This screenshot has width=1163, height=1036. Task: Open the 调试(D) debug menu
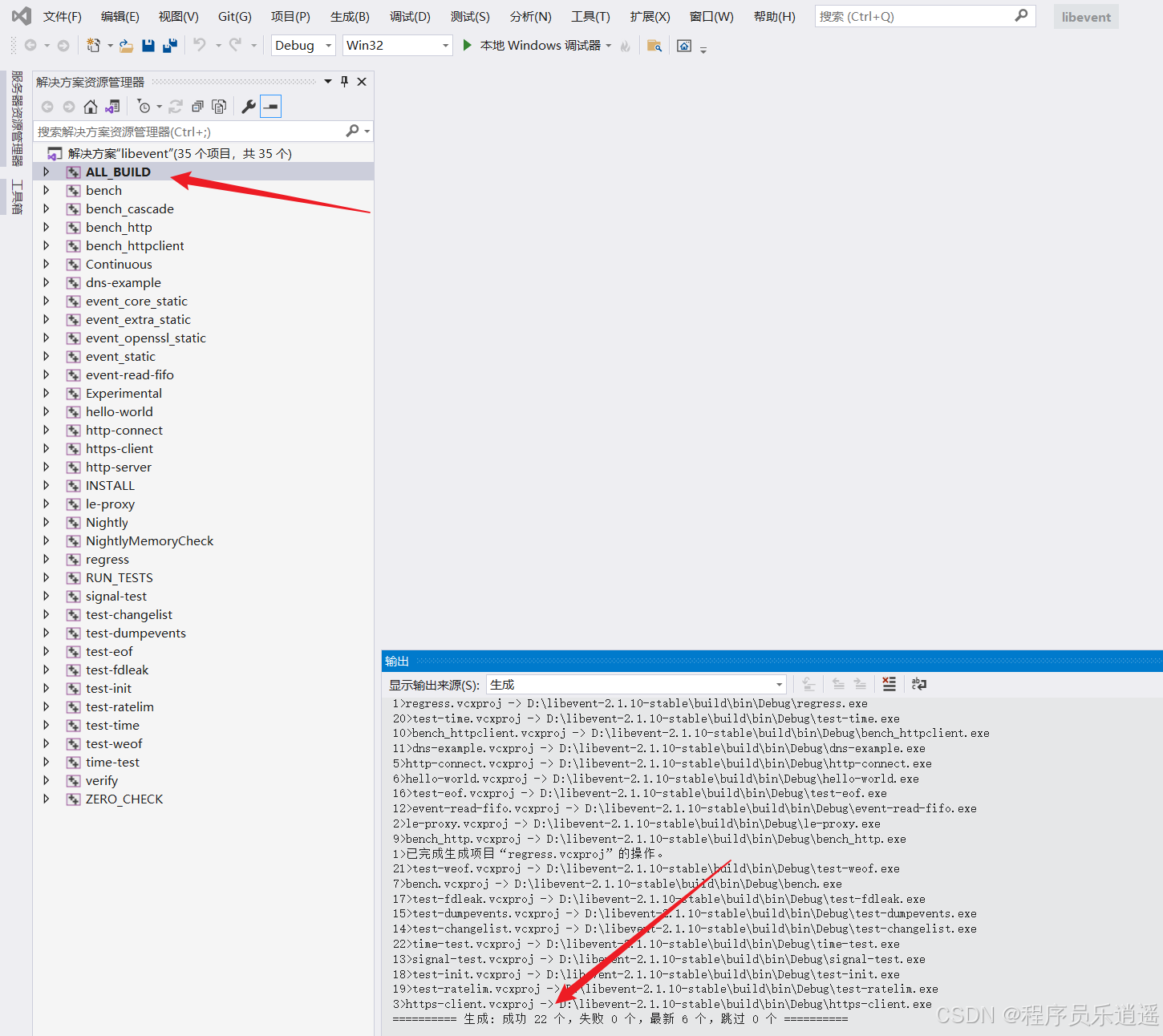(x=410, y=17)
